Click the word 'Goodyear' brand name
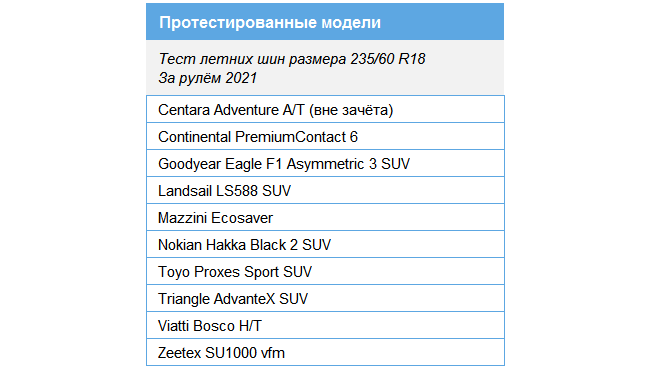Image resolution: width=650 pixels, height=369 pixels. (x=189, y=164)
